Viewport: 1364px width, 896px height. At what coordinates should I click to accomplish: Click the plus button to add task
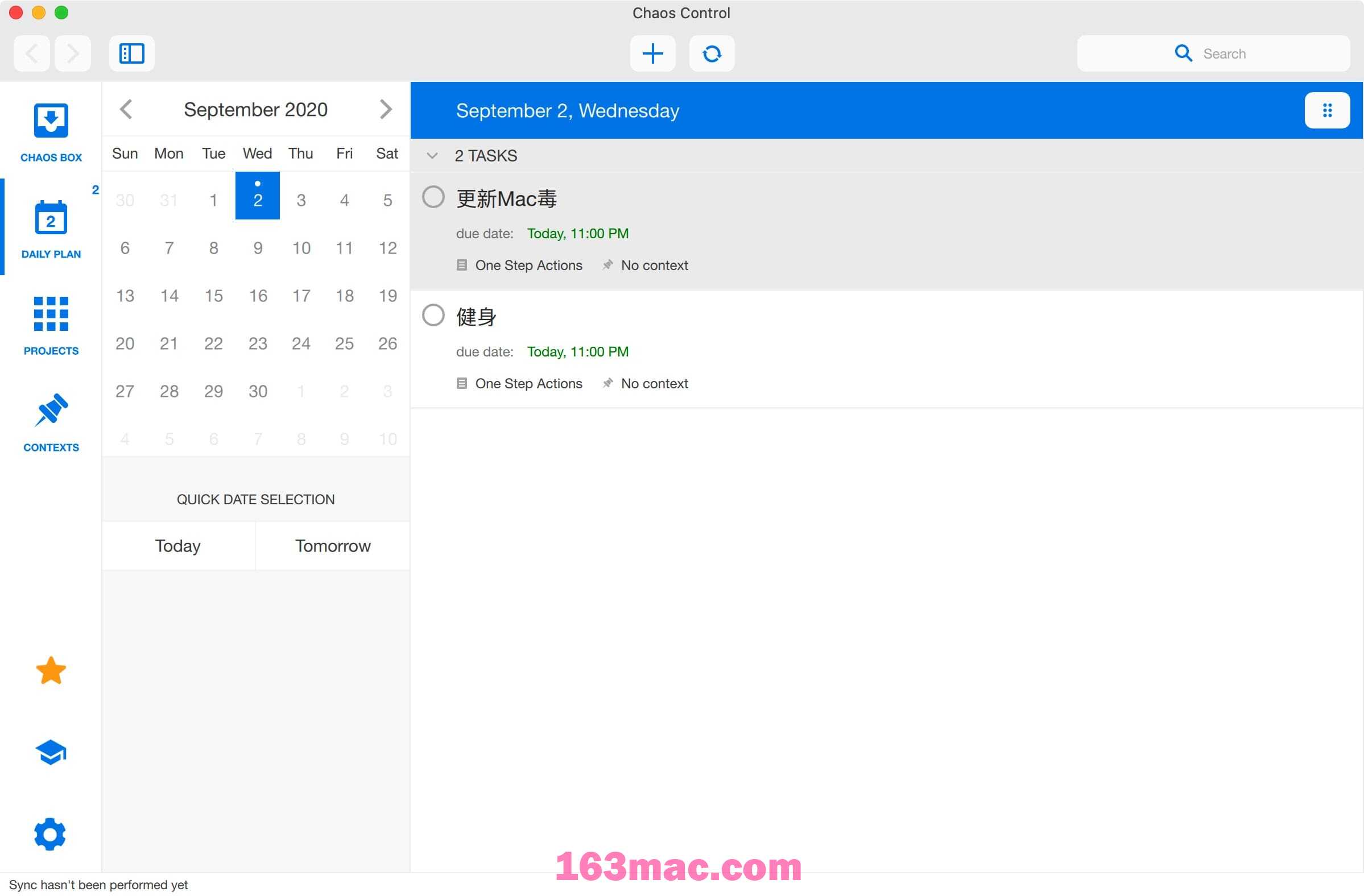point(653,53)
